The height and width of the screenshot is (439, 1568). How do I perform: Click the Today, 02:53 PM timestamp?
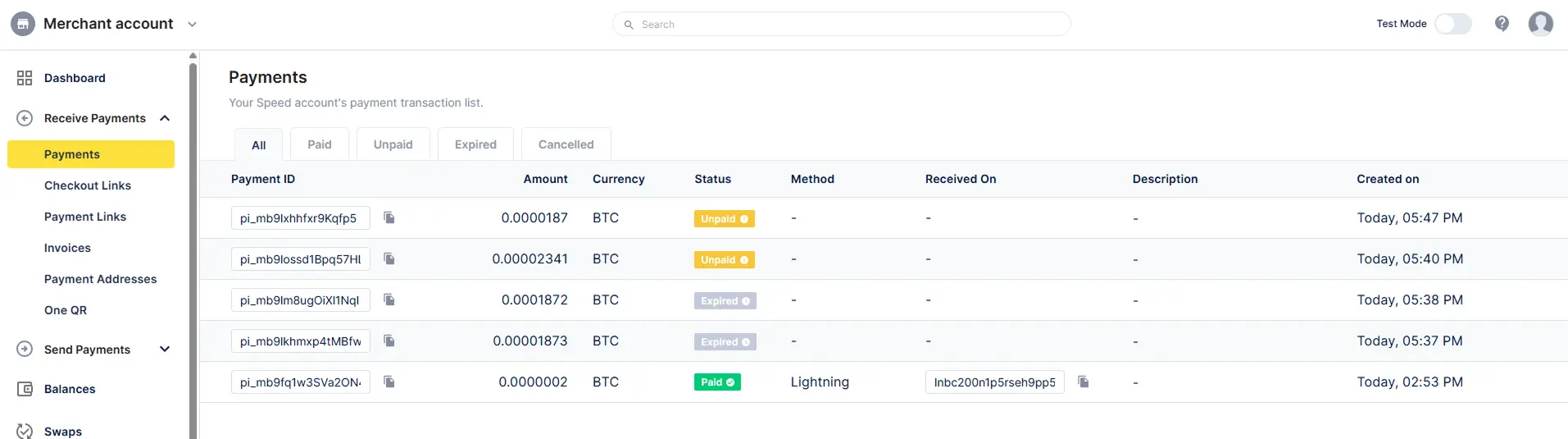click(x=1410, y=382)
